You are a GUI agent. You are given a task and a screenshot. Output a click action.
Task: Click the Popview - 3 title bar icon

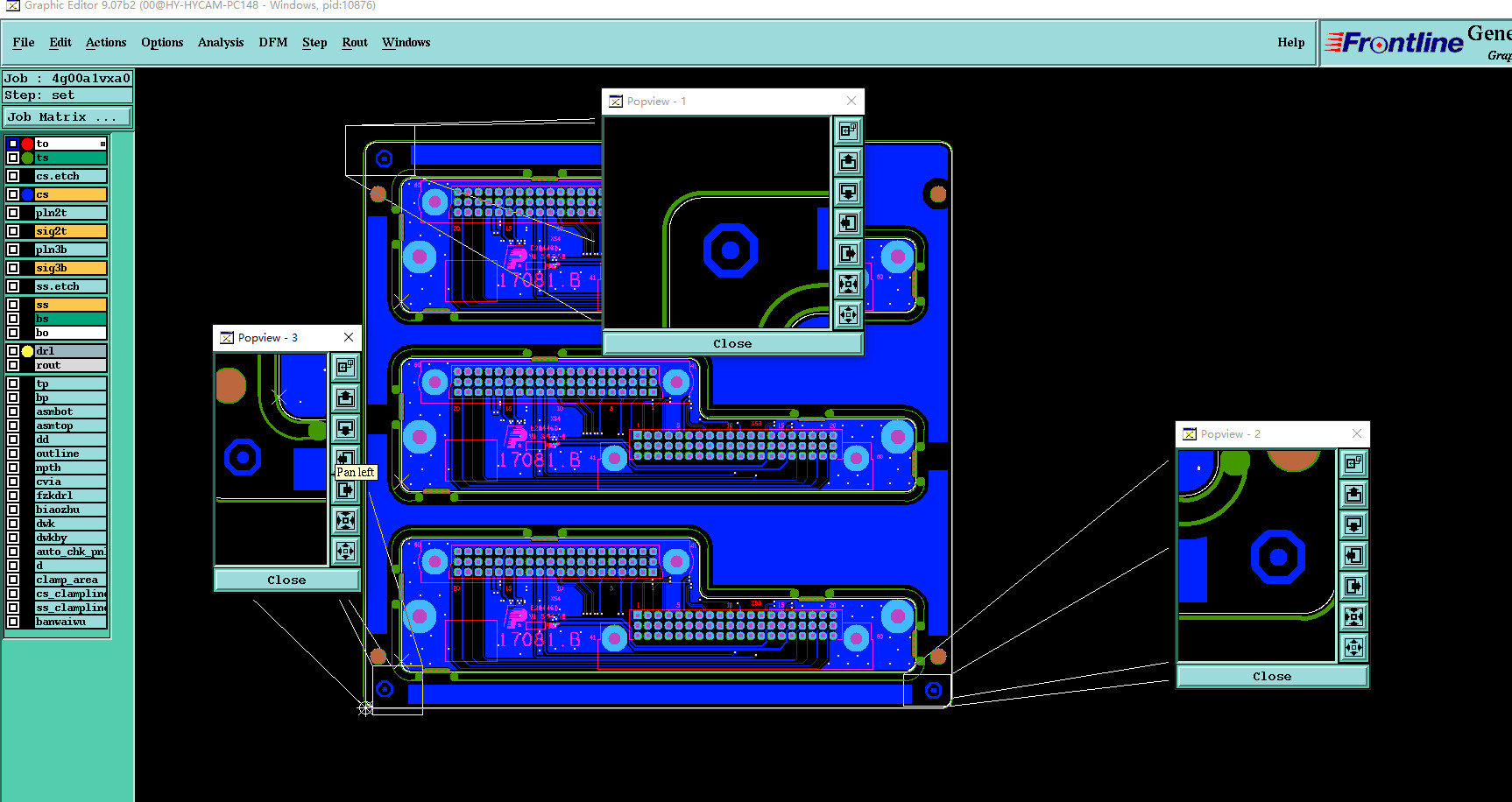pos(227,338)
